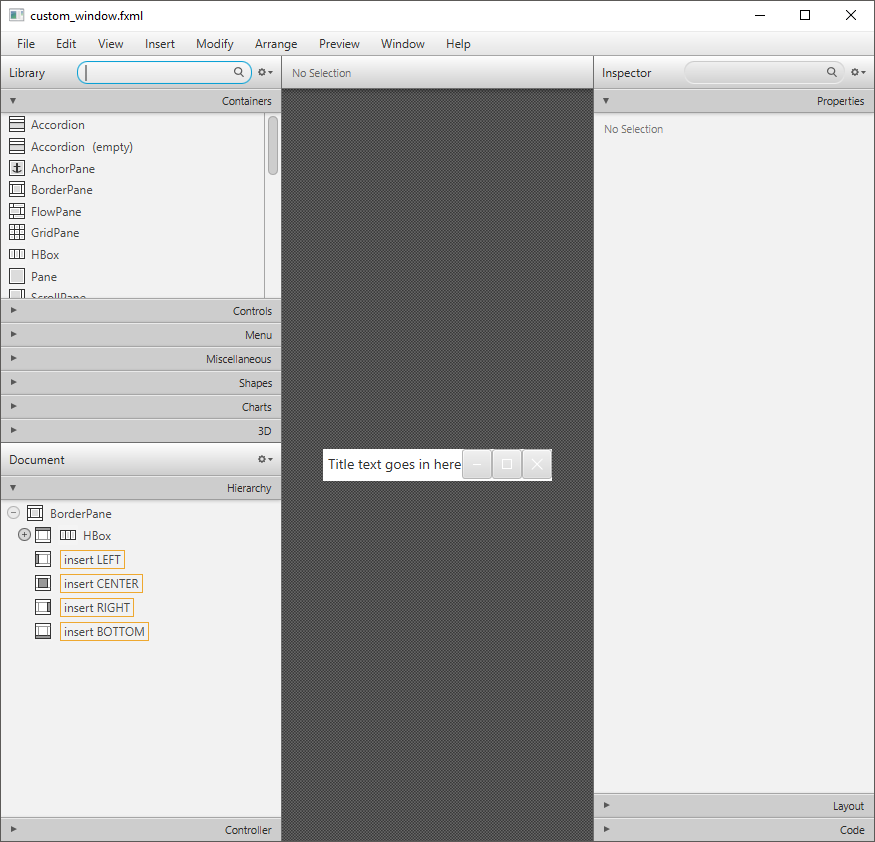Click the app icon in title bar

[17, 16]
